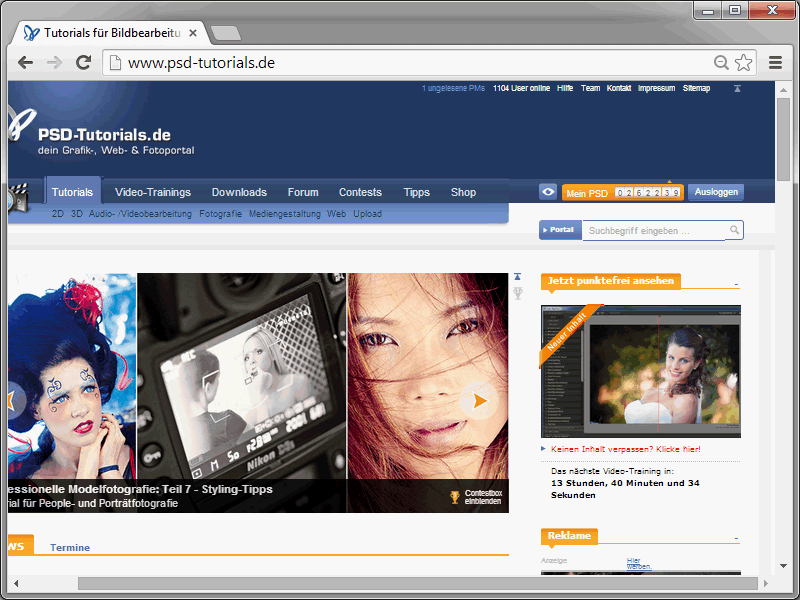Open the Portal search scope dropdown
Image resolution: width=800 pixels, height=600 pixels.
pyautogui.click(x=560, y=230)
